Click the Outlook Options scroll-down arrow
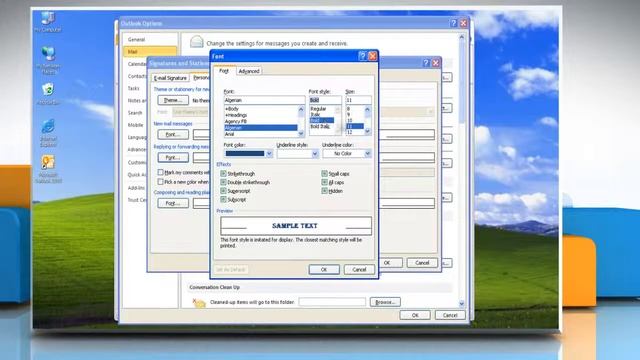Screen dimensions: 640x360 [x=462, y=304]
